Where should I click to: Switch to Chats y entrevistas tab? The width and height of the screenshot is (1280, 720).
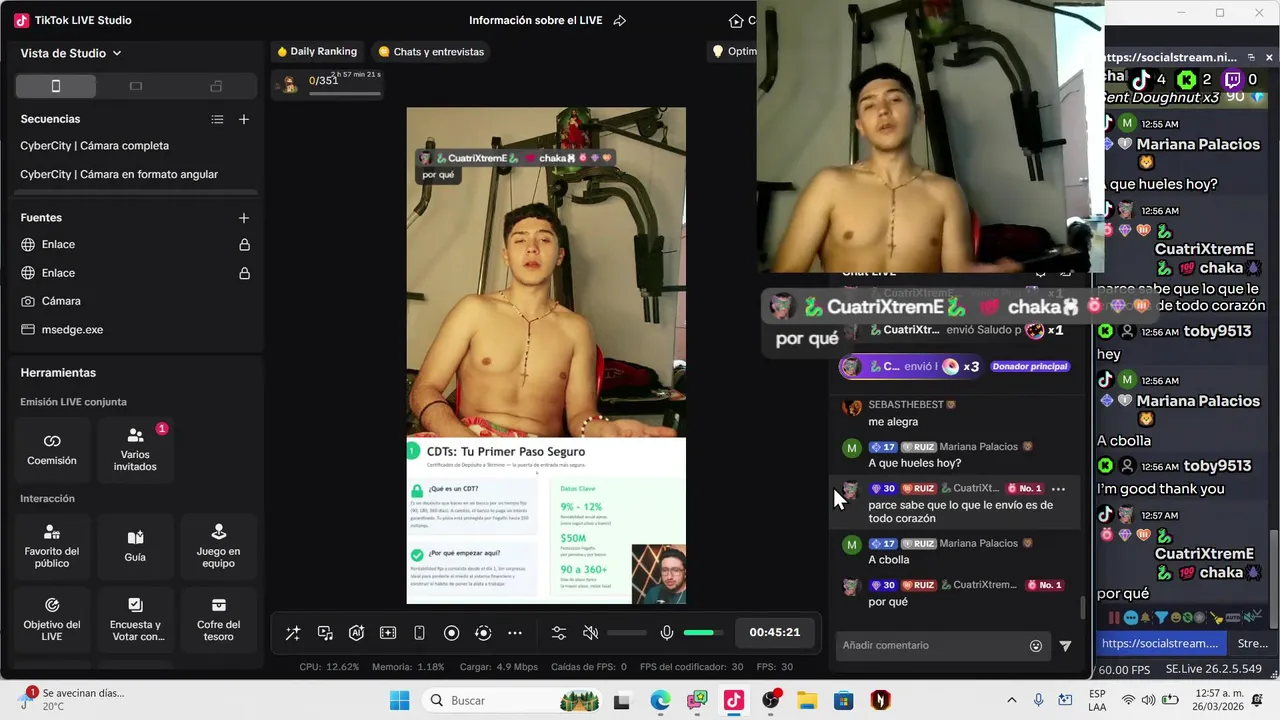(x=431, y=51)
